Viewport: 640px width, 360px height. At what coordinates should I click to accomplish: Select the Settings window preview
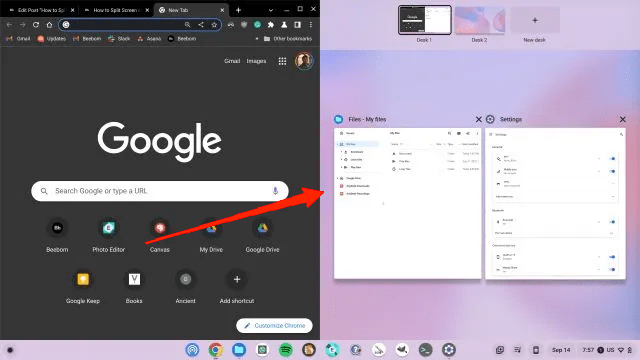[555, 204]
